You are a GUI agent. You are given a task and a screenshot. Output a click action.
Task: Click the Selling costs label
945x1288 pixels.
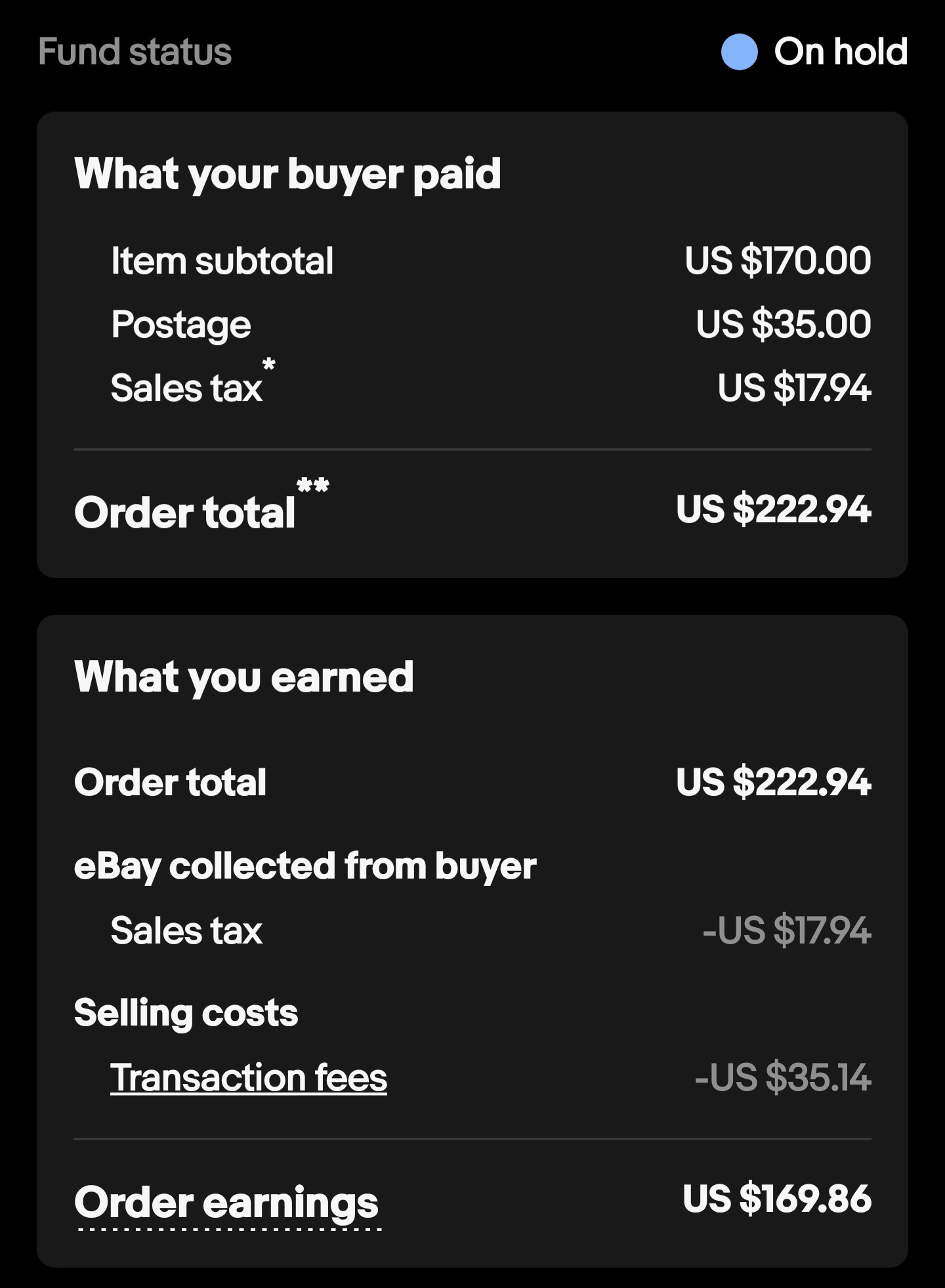click(x=186, y=1012)
